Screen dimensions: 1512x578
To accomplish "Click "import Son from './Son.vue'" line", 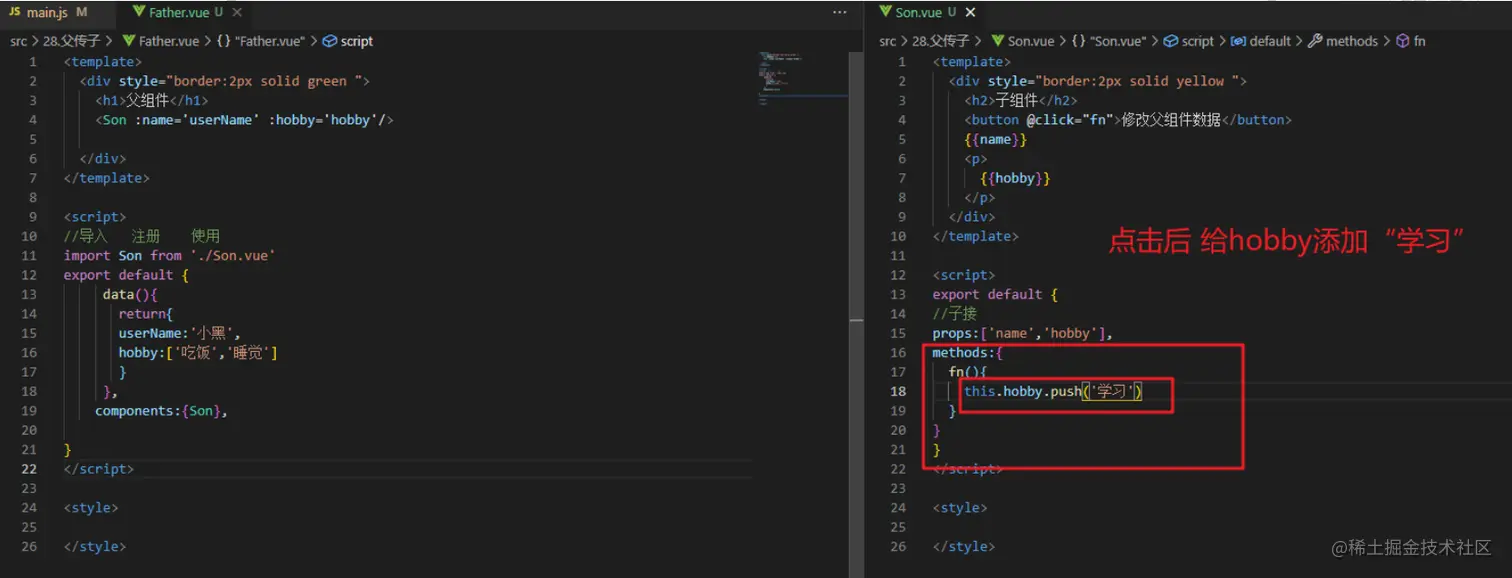I will 169,255.
